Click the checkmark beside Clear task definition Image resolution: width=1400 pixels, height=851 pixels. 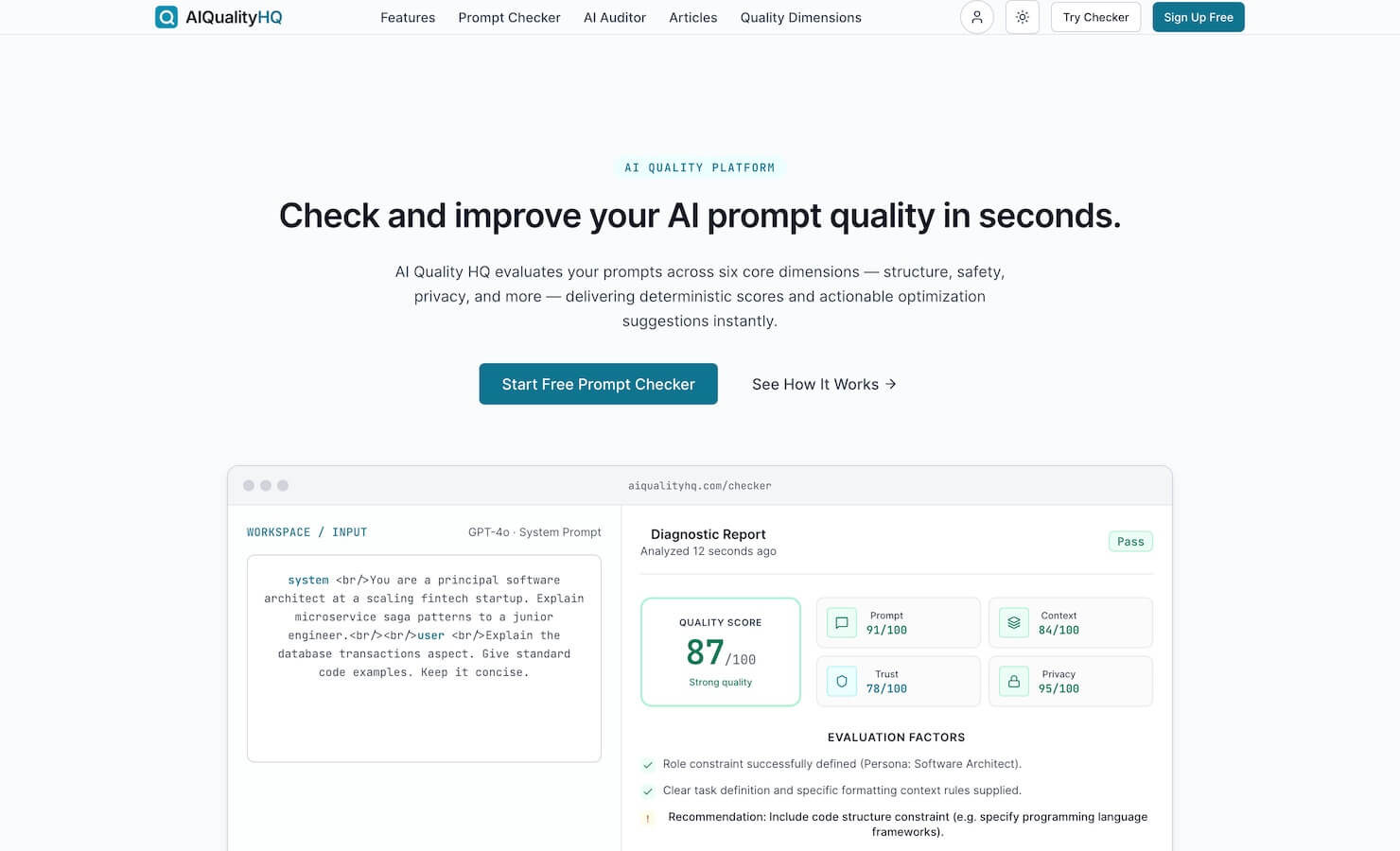[648, 791]
